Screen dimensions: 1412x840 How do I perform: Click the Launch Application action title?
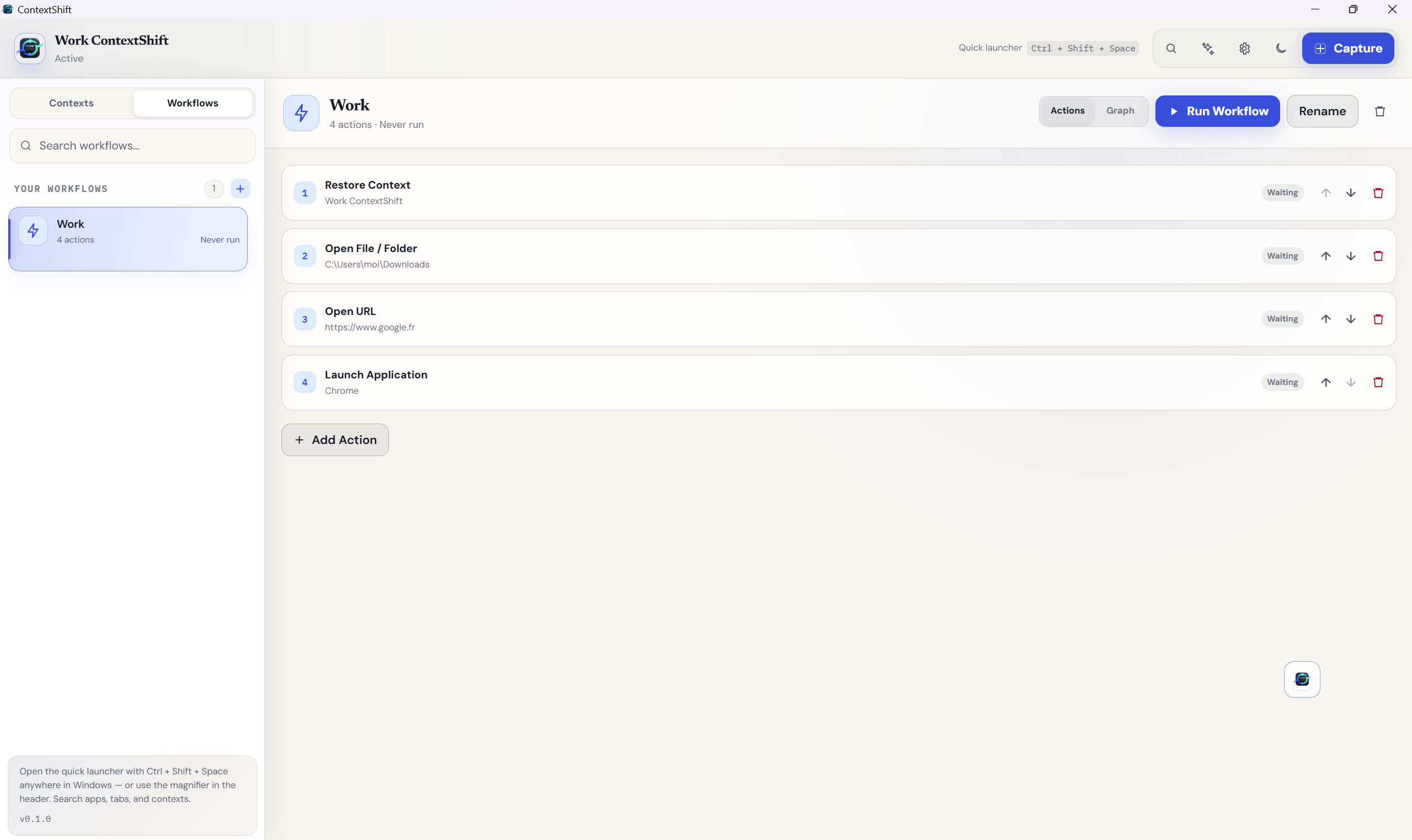pos(376,374)
